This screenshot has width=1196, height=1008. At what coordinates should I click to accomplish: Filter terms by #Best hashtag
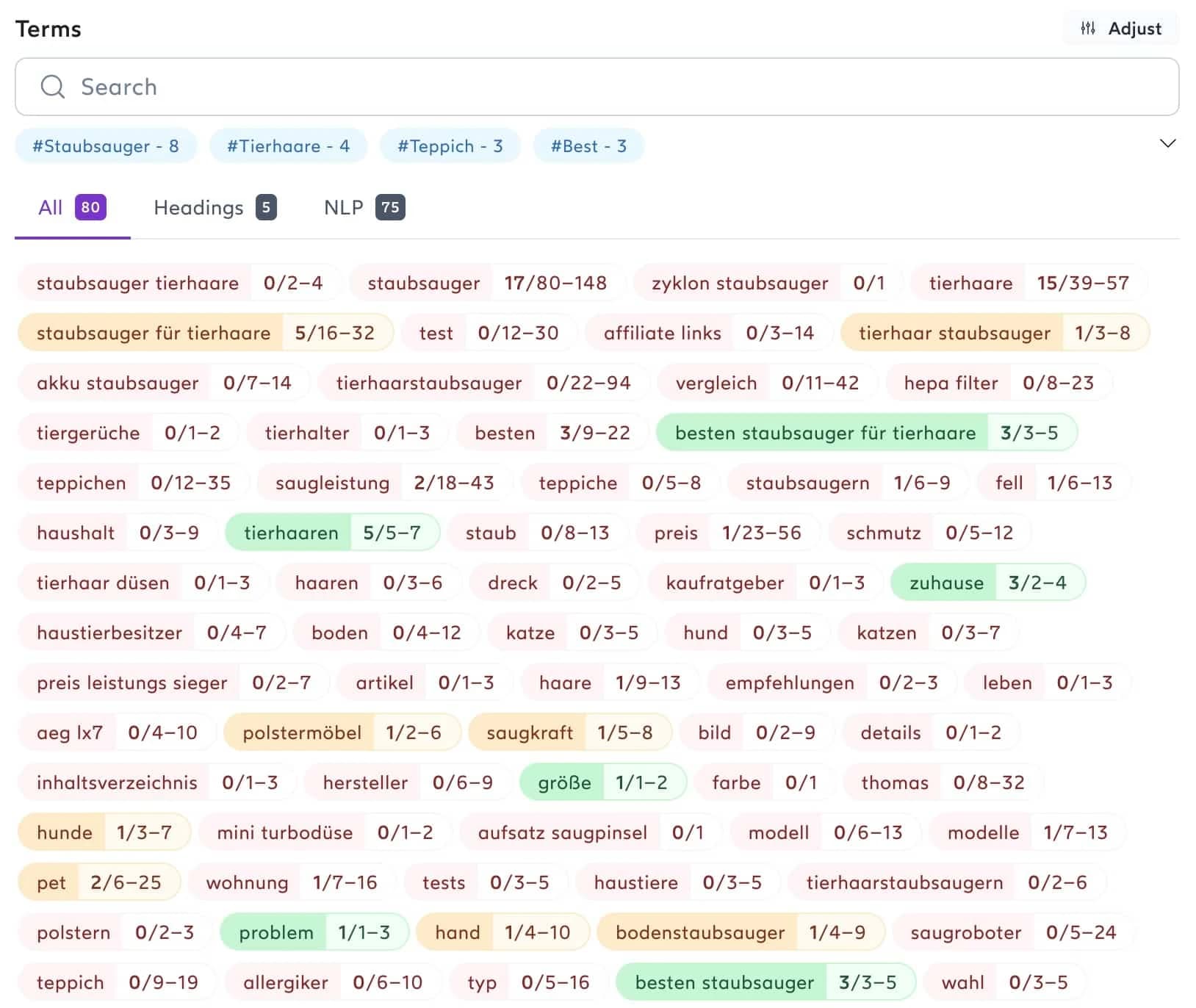coord(588,145)
